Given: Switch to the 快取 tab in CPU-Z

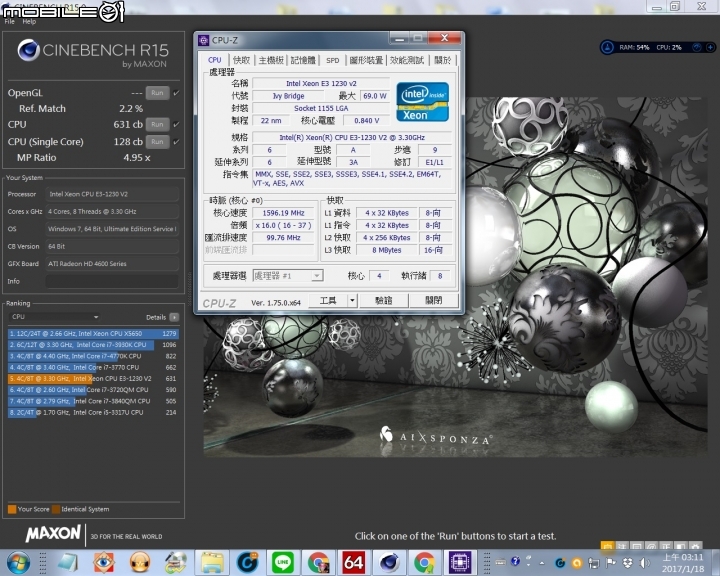Looking at the screenshot, I should coord(242,60).
